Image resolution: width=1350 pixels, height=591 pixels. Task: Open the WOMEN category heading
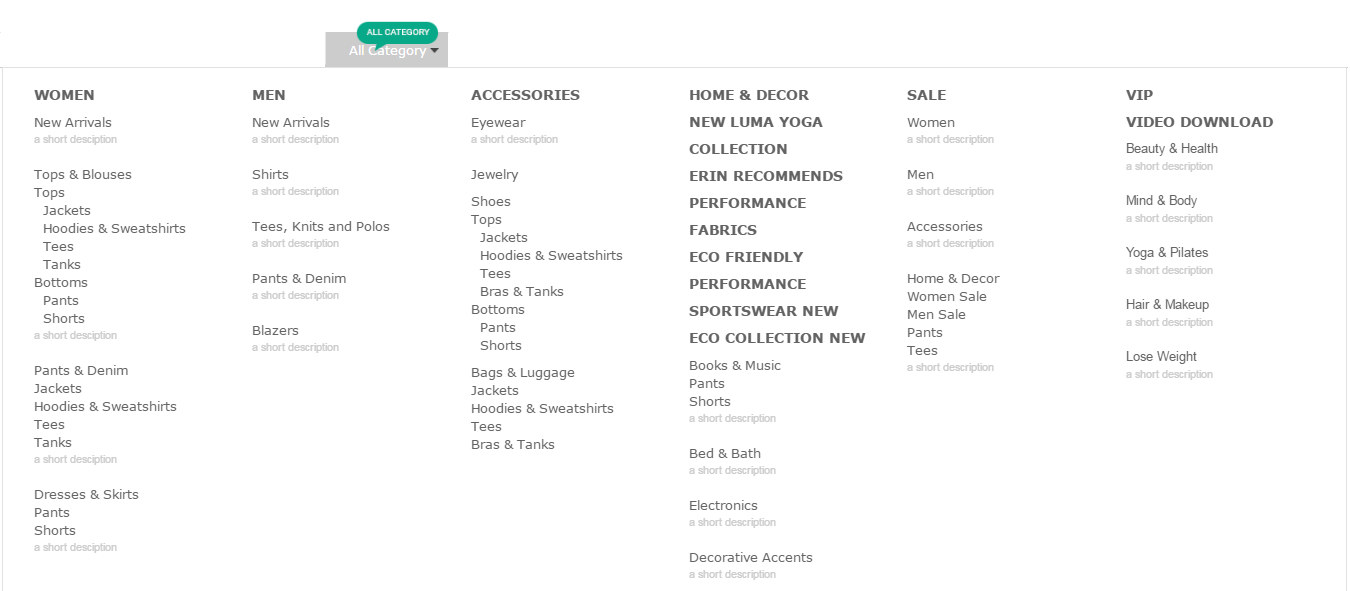click(x=64, y=95)
